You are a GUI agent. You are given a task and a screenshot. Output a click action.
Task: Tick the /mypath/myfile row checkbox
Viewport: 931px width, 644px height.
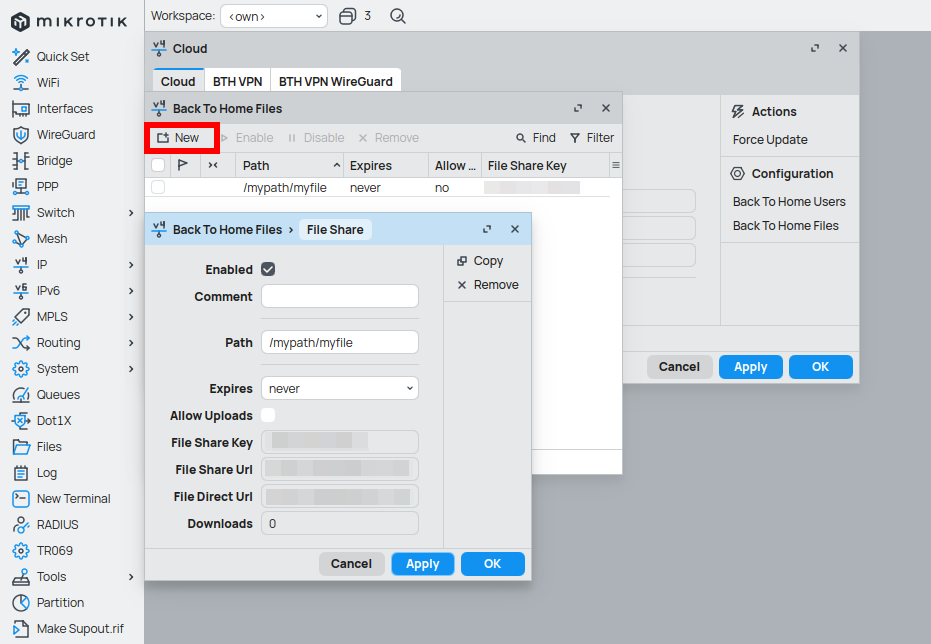pyautogui.click(x=158, y=188)
